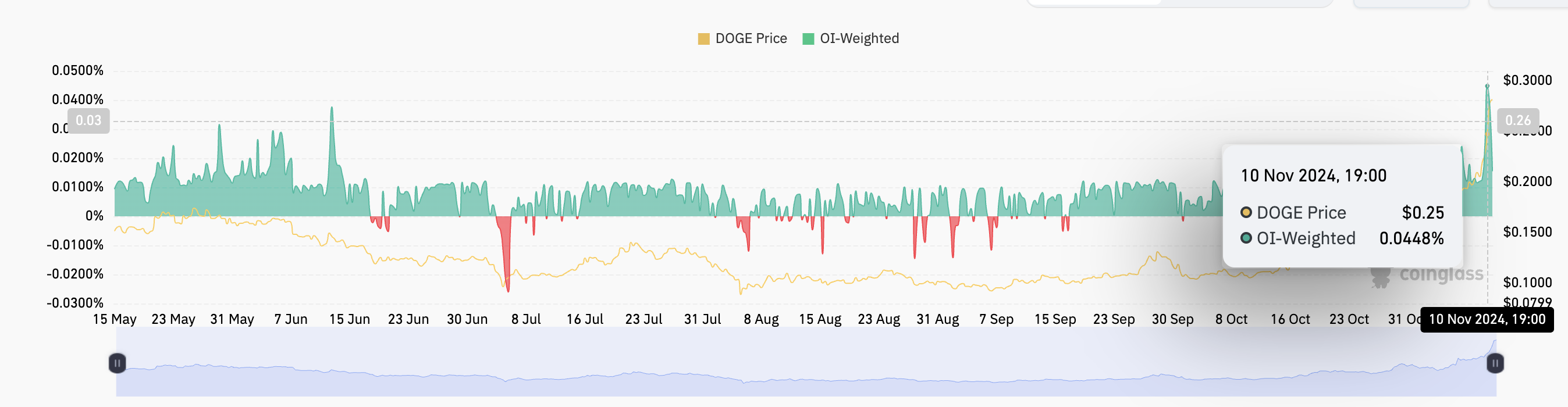The width and height of the screenshot is (1568, 407).
Task: Click the left pause-shaped range slider handle
Action: tap(118, 363)
